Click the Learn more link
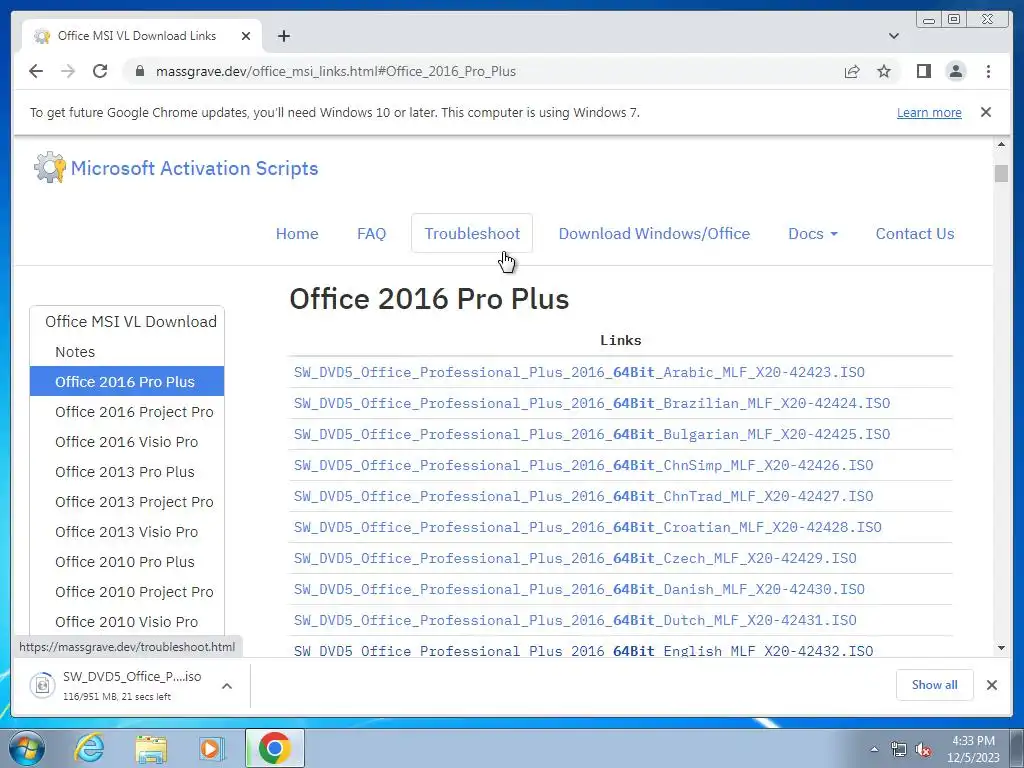 point(929,112)
